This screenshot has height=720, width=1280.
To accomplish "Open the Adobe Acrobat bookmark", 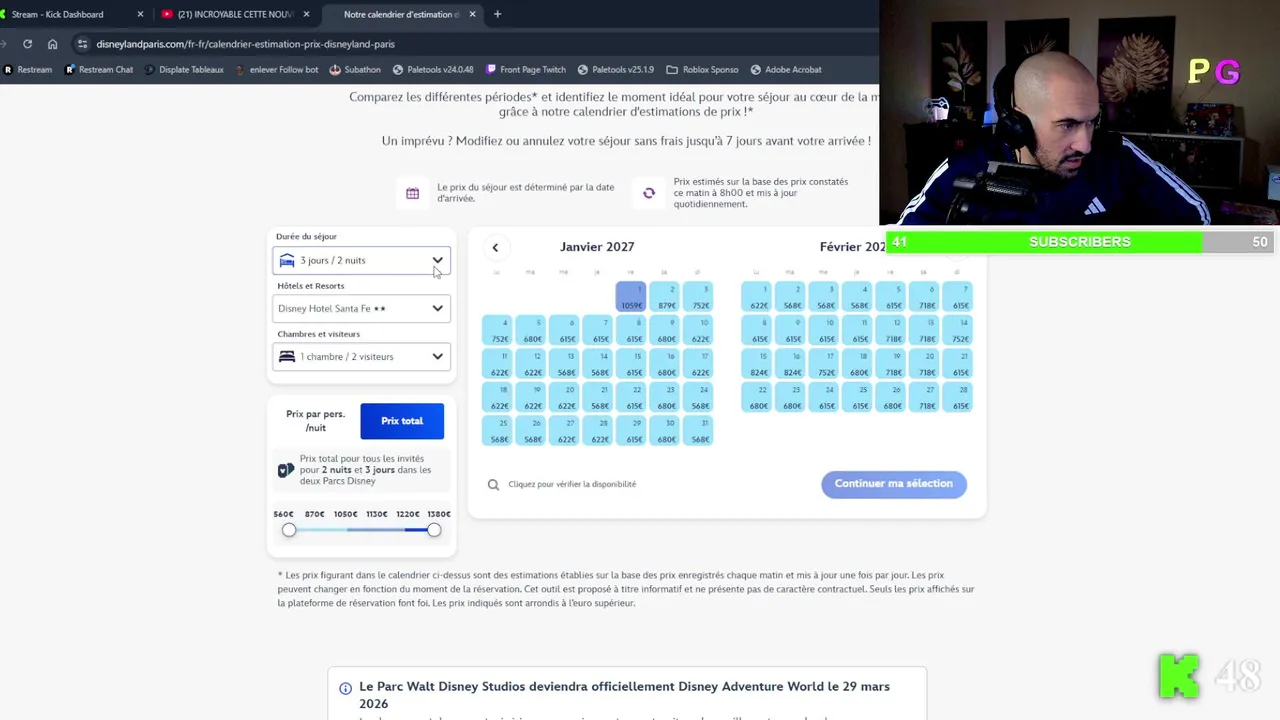I will [x=785, y=70].
